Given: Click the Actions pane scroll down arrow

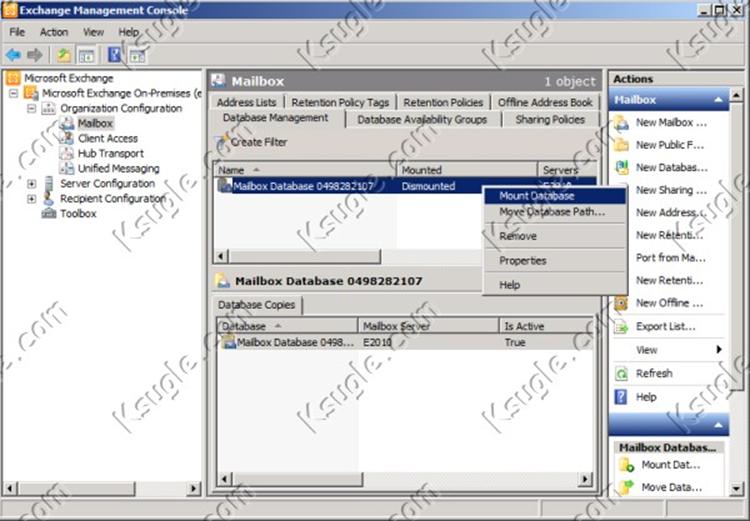Looking at the screenshot, I should pyautogui.click(x=736, y=488).
